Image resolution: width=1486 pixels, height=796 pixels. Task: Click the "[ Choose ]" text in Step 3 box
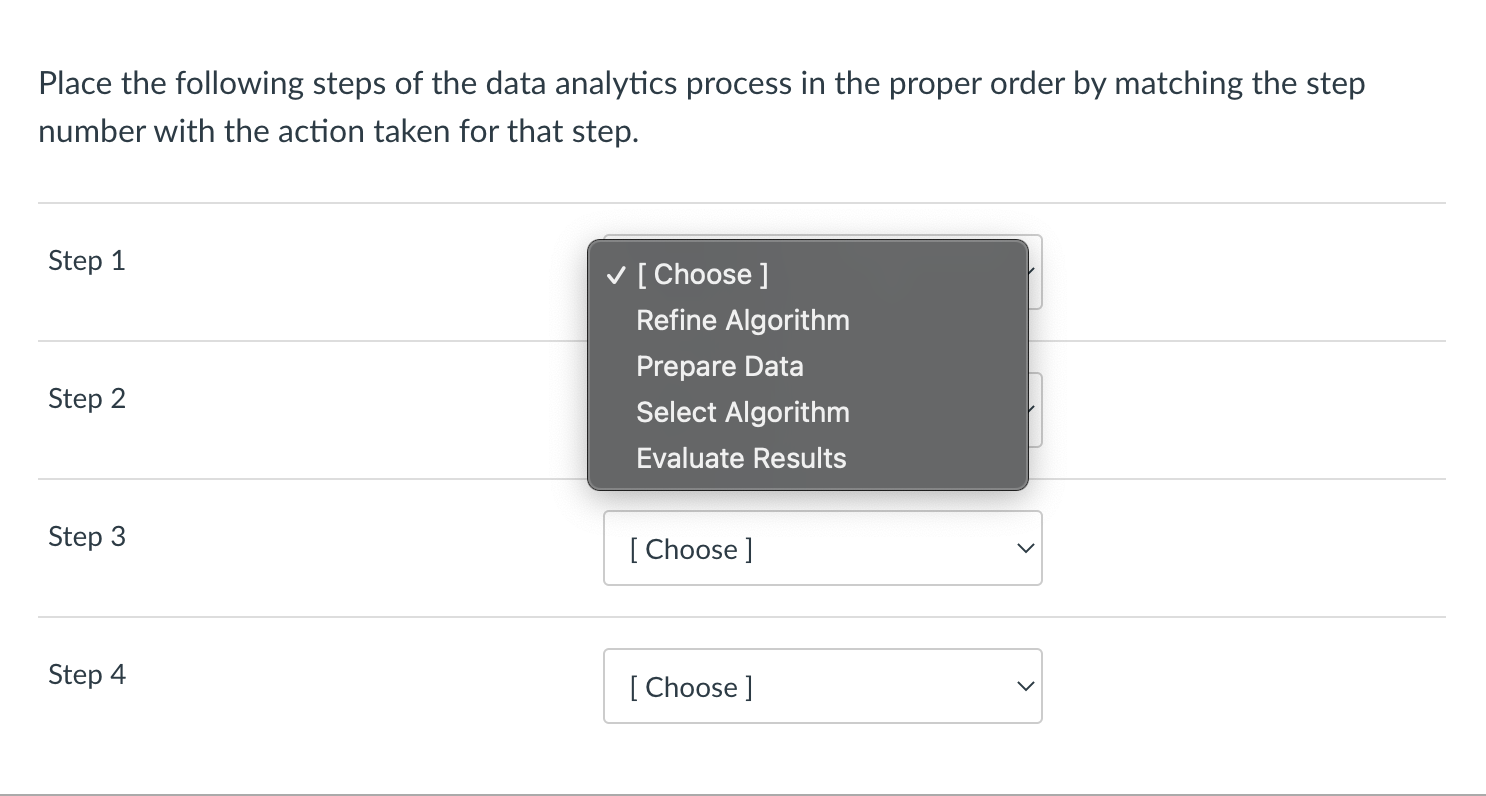(691, 549)
